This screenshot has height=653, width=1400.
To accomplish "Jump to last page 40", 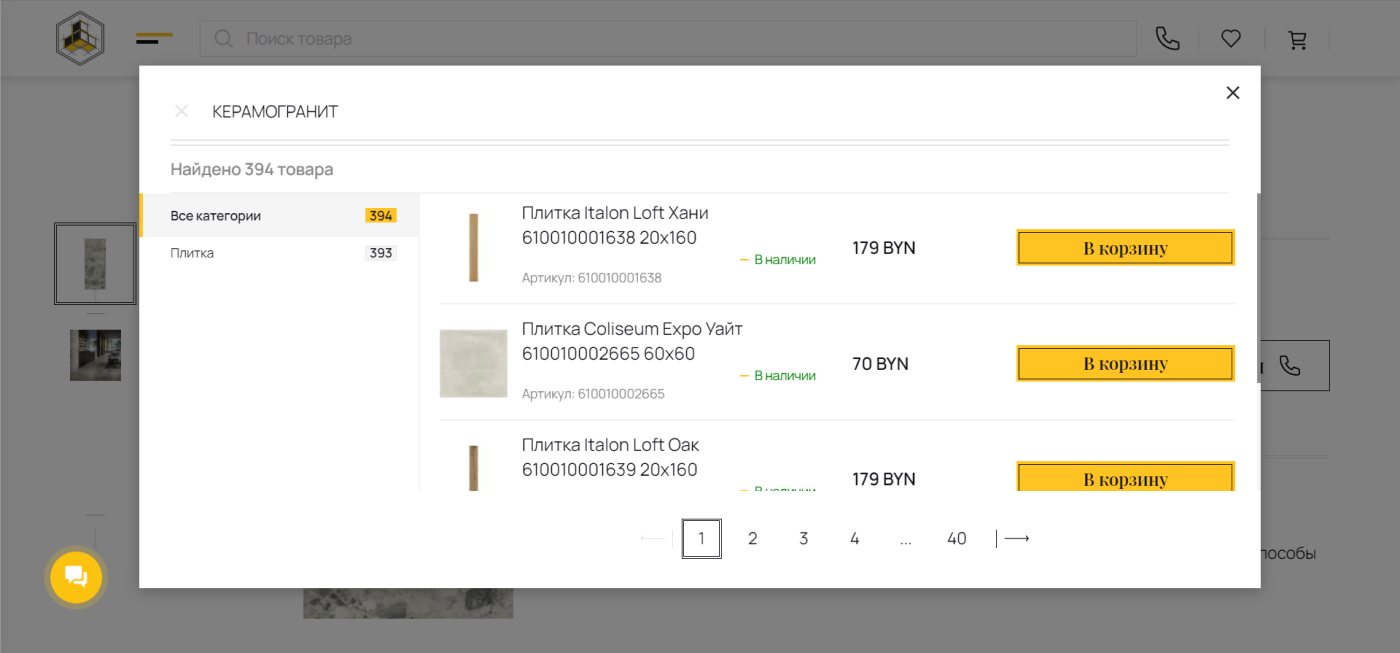I will (956, 539).
